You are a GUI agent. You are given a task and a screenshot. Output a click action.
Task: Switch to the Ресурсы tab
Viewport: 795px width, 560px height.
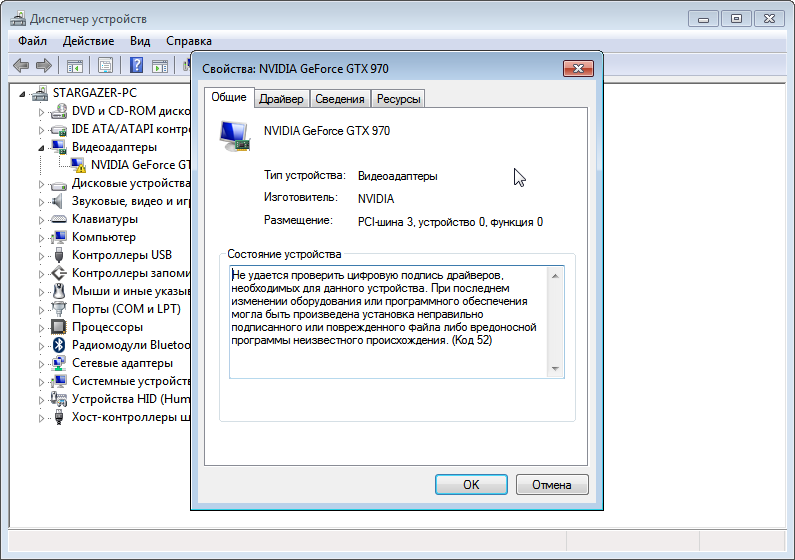point(399,99)
